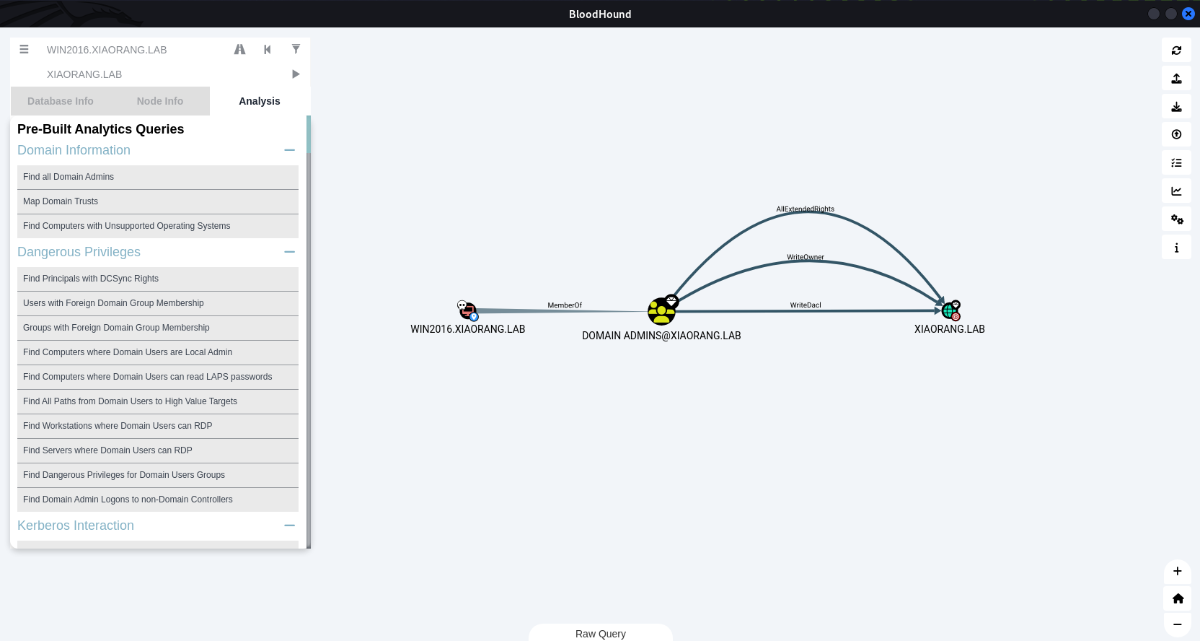Click the Domain Information heading
Image resolution: width=1200 pixels, height=641 pixels.
(x=74, y=150)
